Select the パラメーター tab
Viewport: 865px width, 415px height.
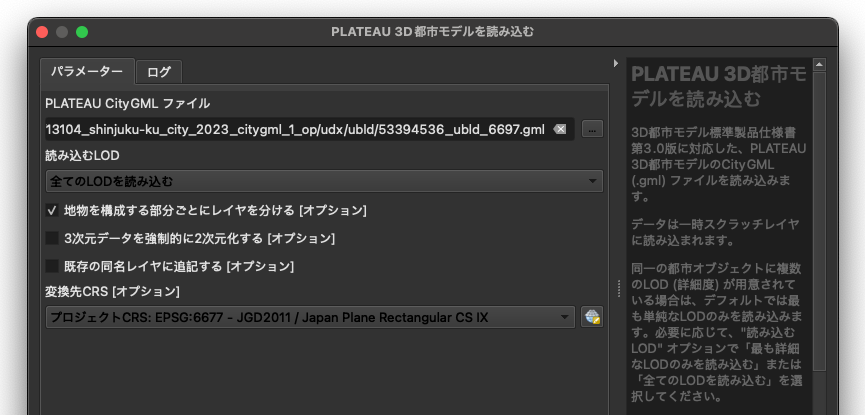tap(87, 71)
